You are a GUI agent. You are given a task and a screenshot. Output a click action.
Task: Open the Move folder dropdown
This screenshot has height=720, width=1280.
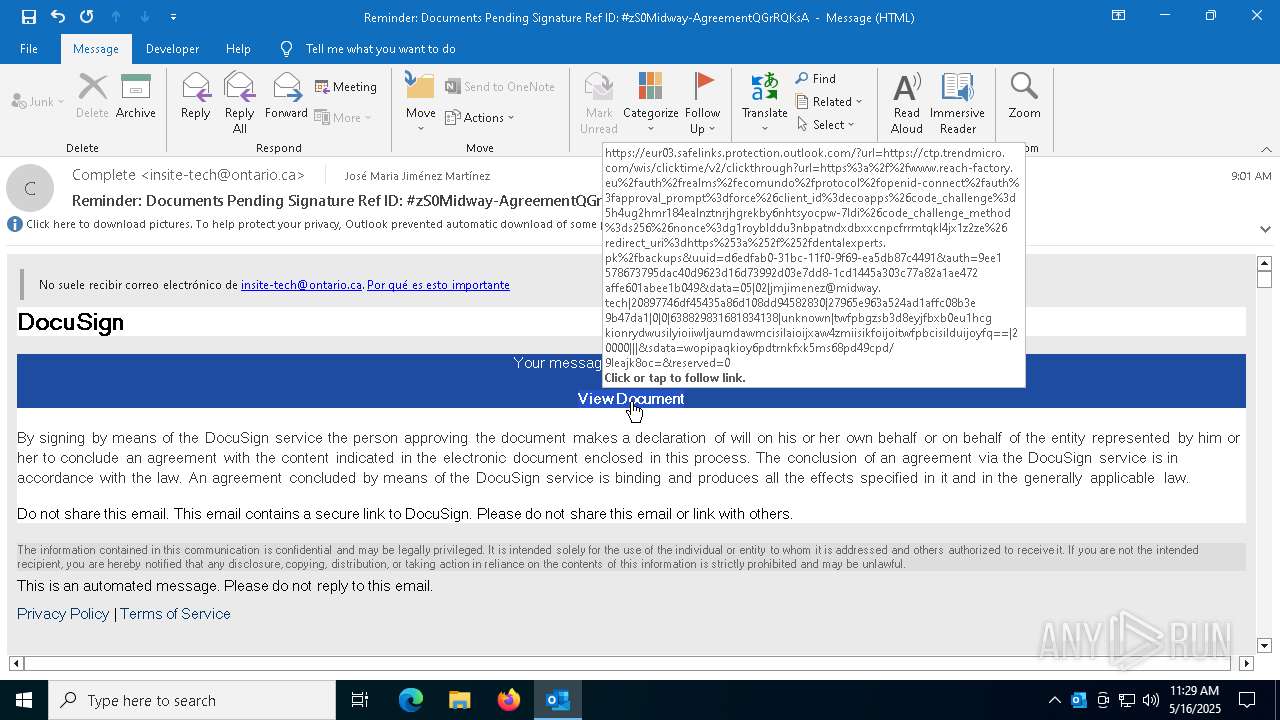point(421,103)
